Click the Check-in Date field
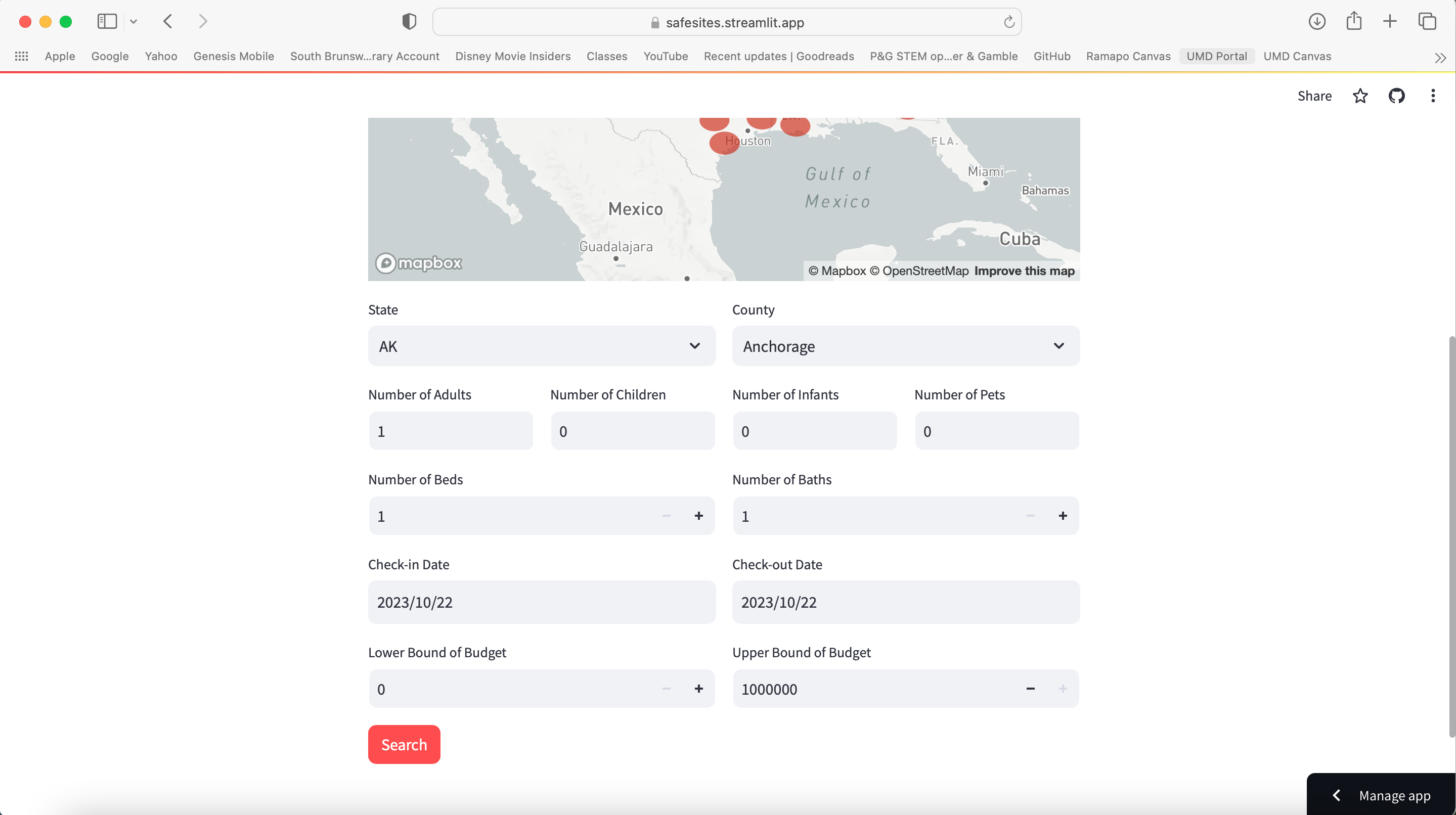1456x815 pixels. point(541,602)
